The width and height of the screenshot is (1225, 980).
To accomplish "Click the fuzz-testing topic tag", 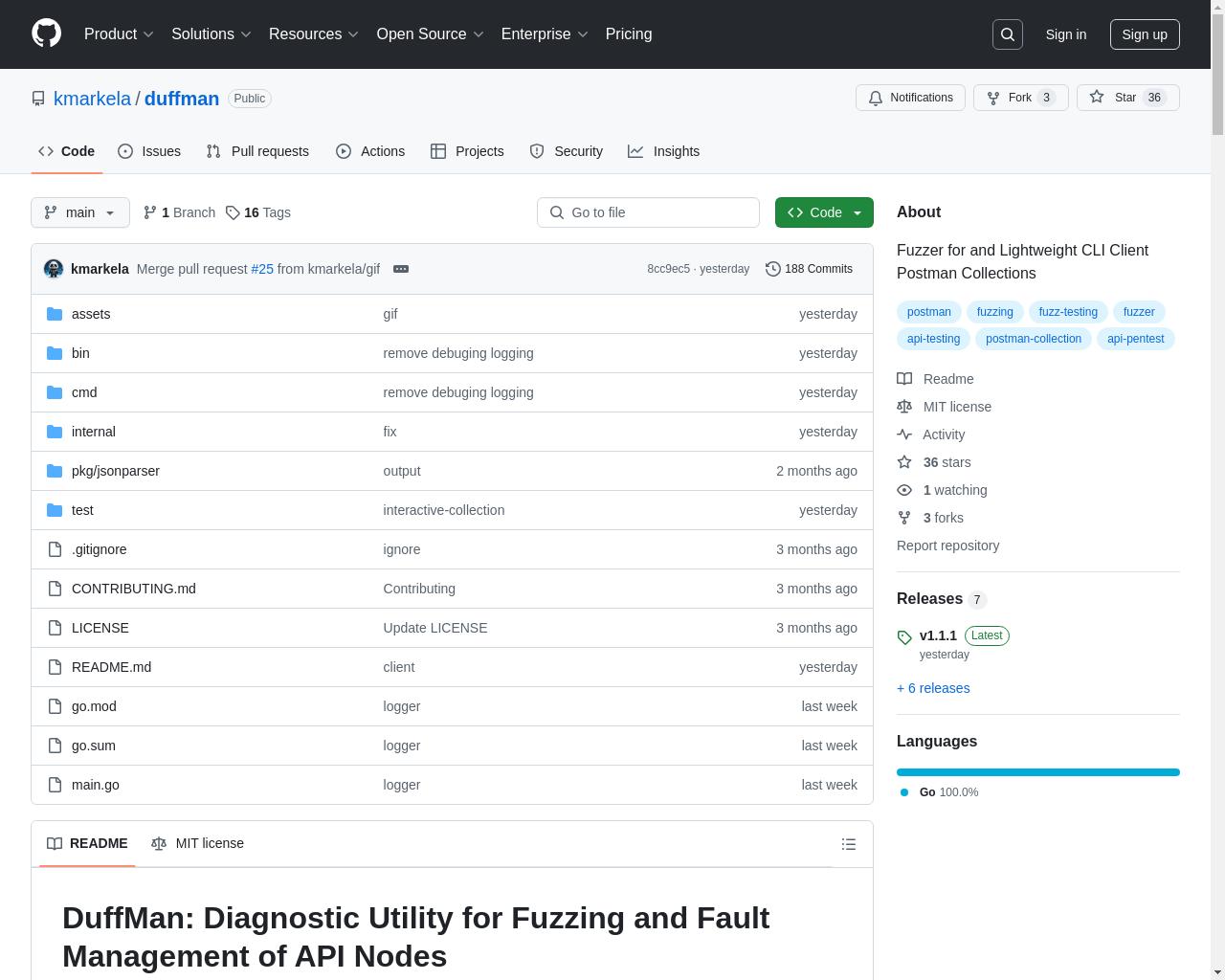I will pos(1068,312).
